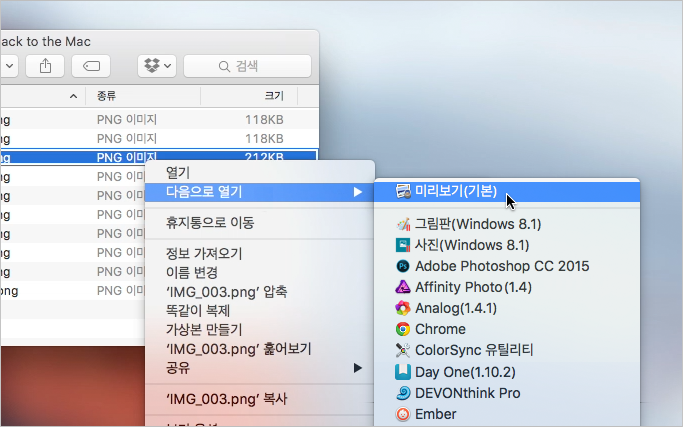Open with Analog(1.4.1) icon
Image resolution: width=683 pixels, height=427 pixels.
click(403, 308)
